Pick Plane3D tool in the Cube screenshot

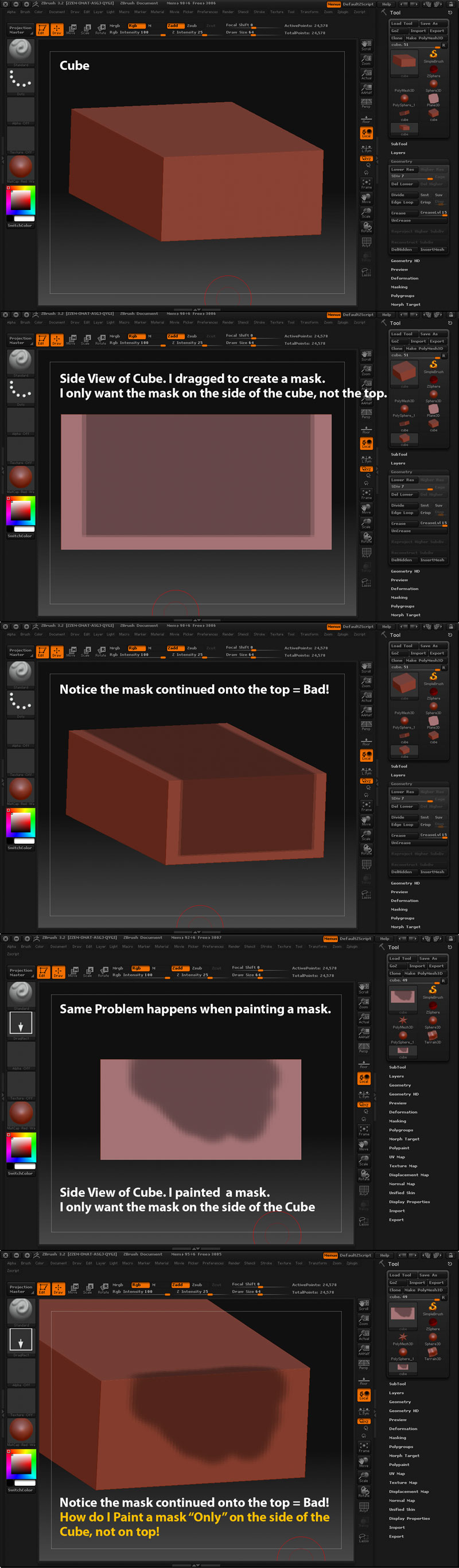point(433,99)
